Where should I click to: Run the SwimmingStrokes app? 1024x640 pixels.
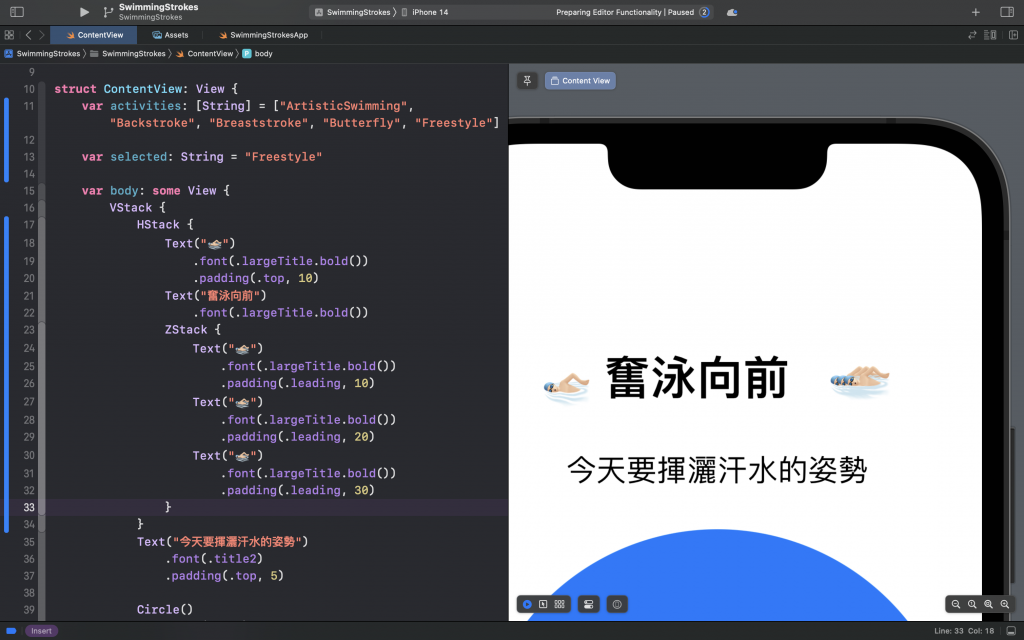pyautogui.click(x=84, y=12)
